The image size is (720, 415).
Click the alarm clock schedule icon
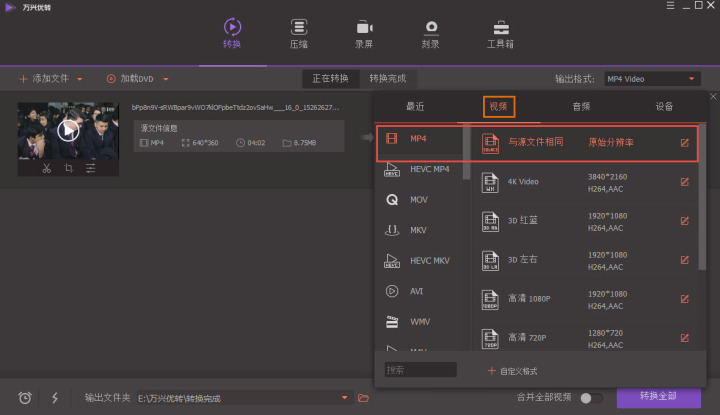[x=25, y=398]
